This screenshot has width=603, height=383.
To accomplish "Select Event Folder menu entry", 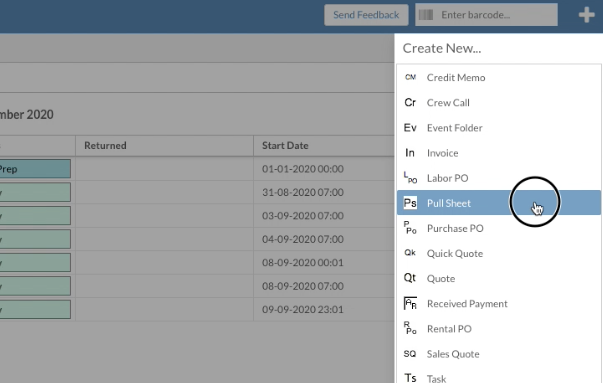I will coord(499,128).
